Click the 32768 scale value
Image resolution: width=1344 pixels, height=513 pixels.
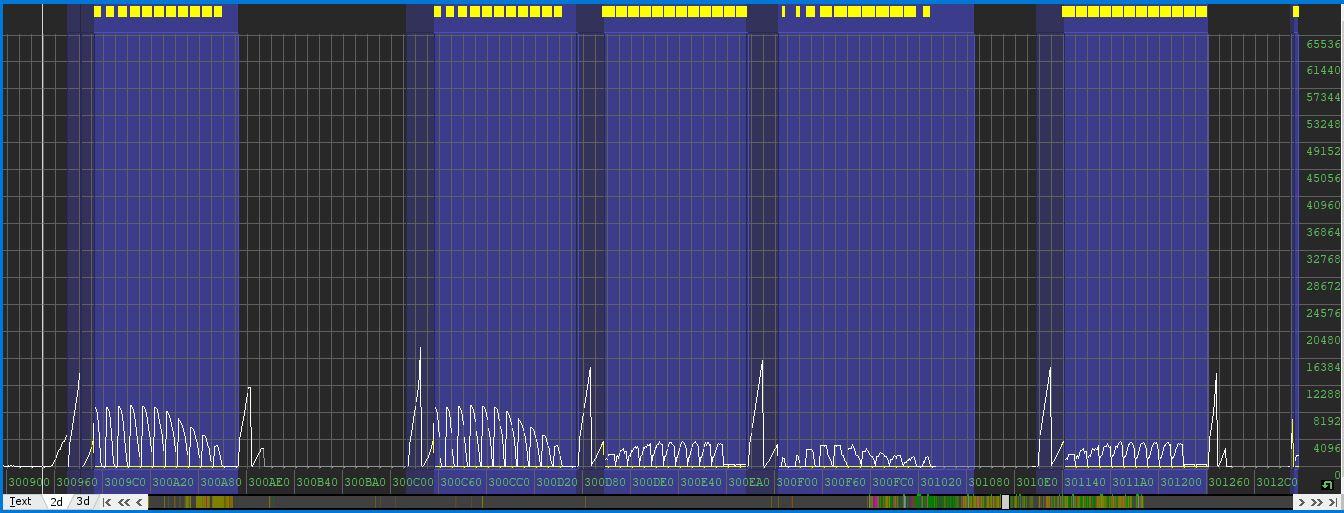[1322, 259]
